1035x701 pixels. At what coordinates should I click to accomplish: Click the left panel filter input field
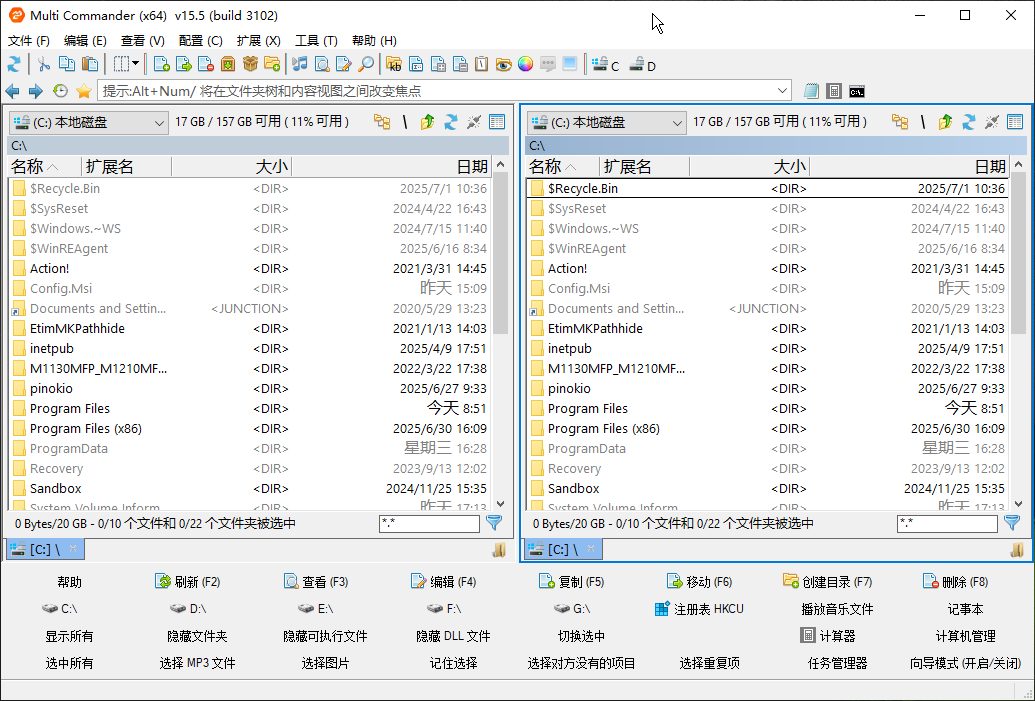[429, 523]
